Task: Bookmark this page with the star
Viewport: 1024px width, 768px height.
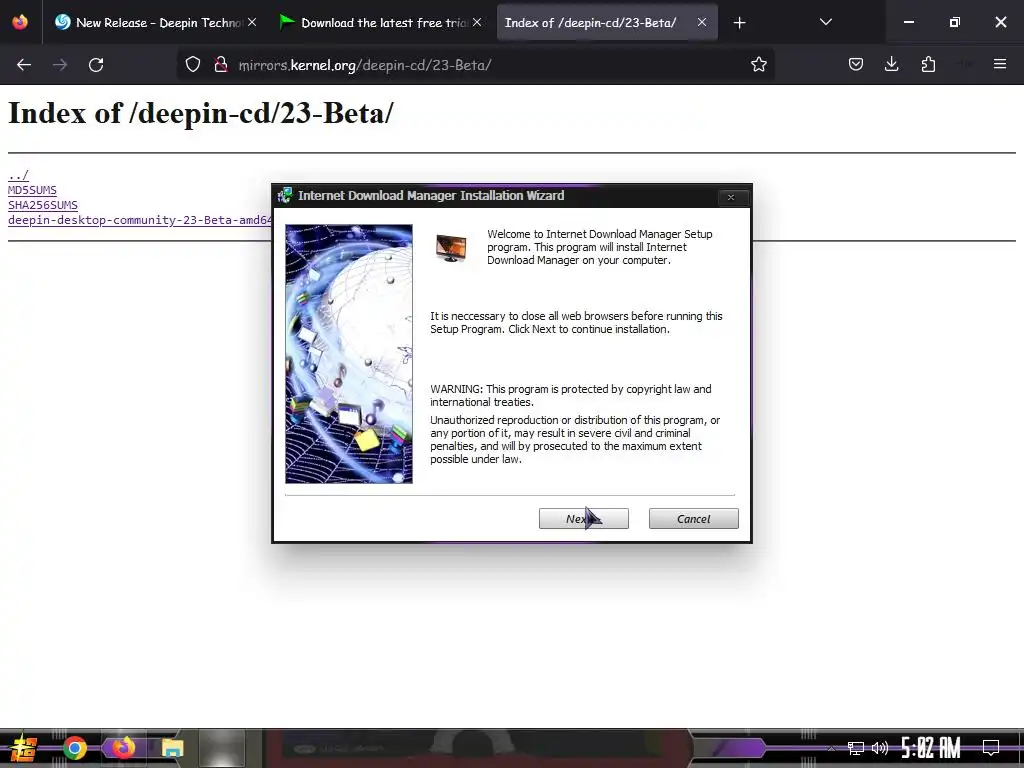Action: click(x=758, y=65)
